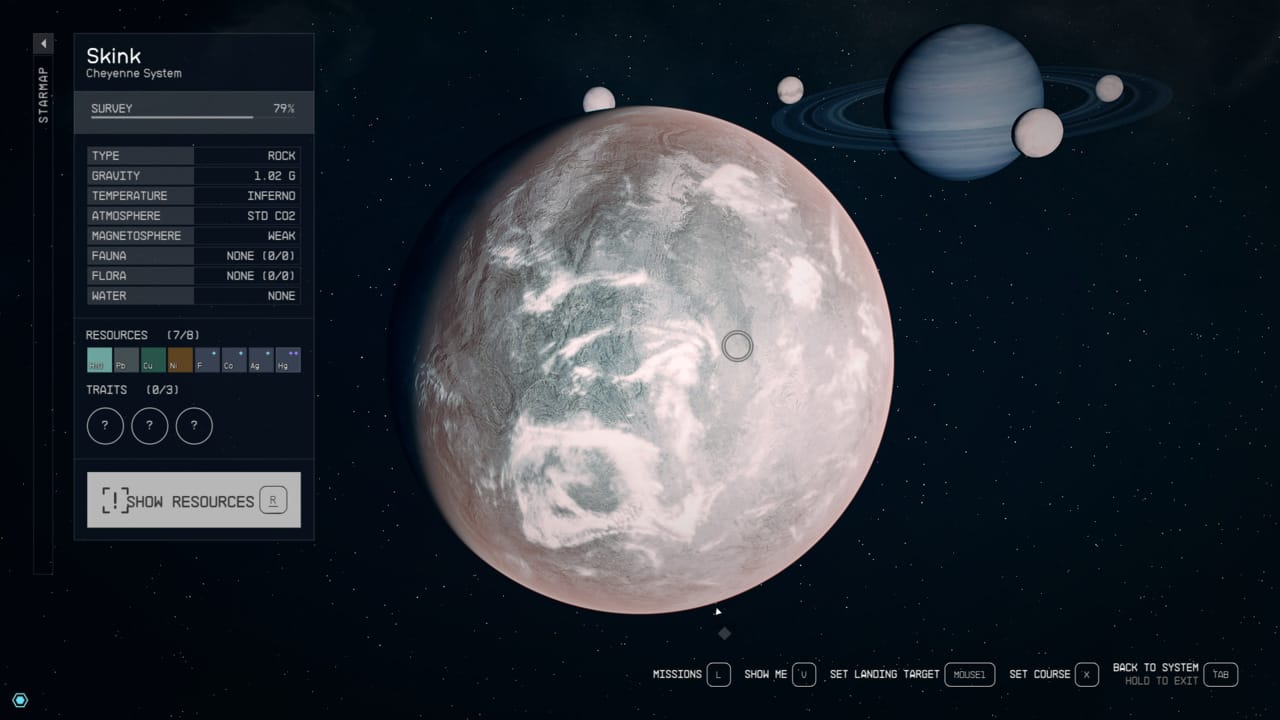Click the FAUNA value NONE (0/0)
Screen dimensions: 1280x720
pyautogui.click(x=261, y=256)
